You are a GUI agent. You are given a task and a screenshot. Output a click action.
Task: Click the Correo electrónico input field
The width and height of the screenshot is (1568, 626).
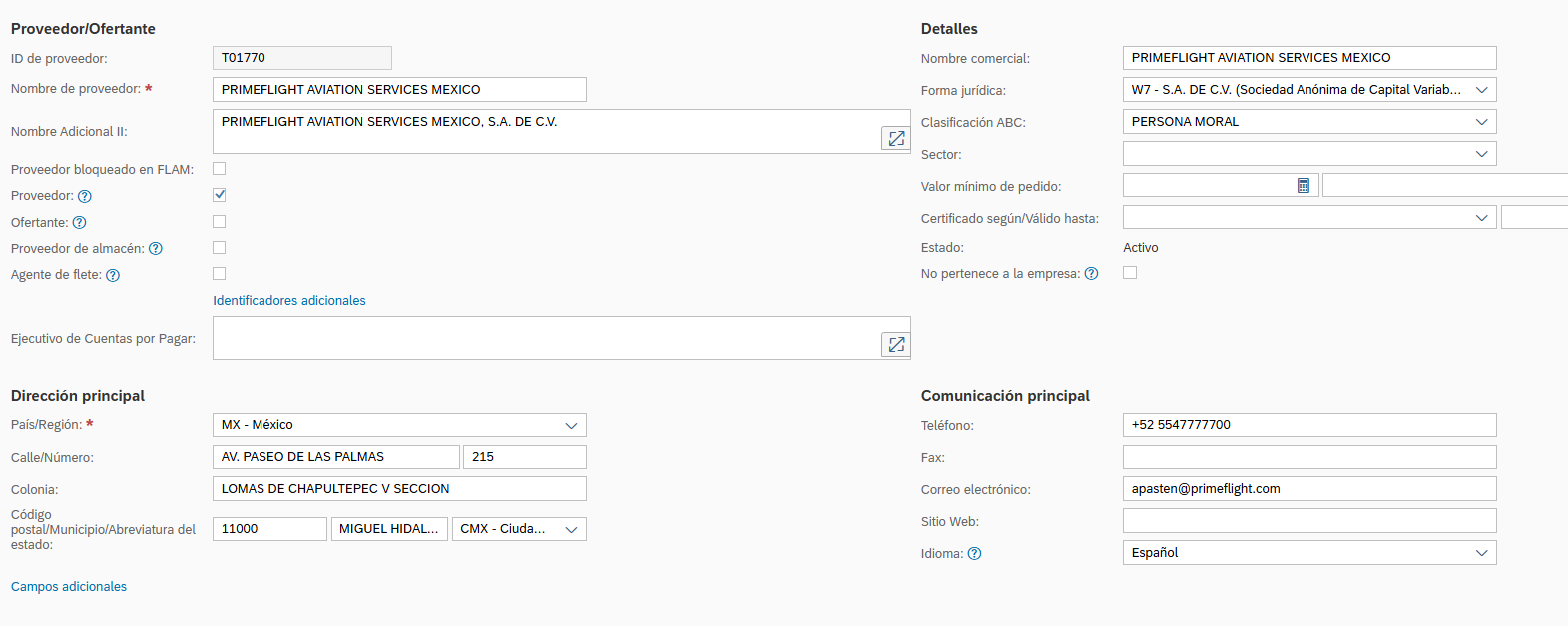pos(1308,489)
